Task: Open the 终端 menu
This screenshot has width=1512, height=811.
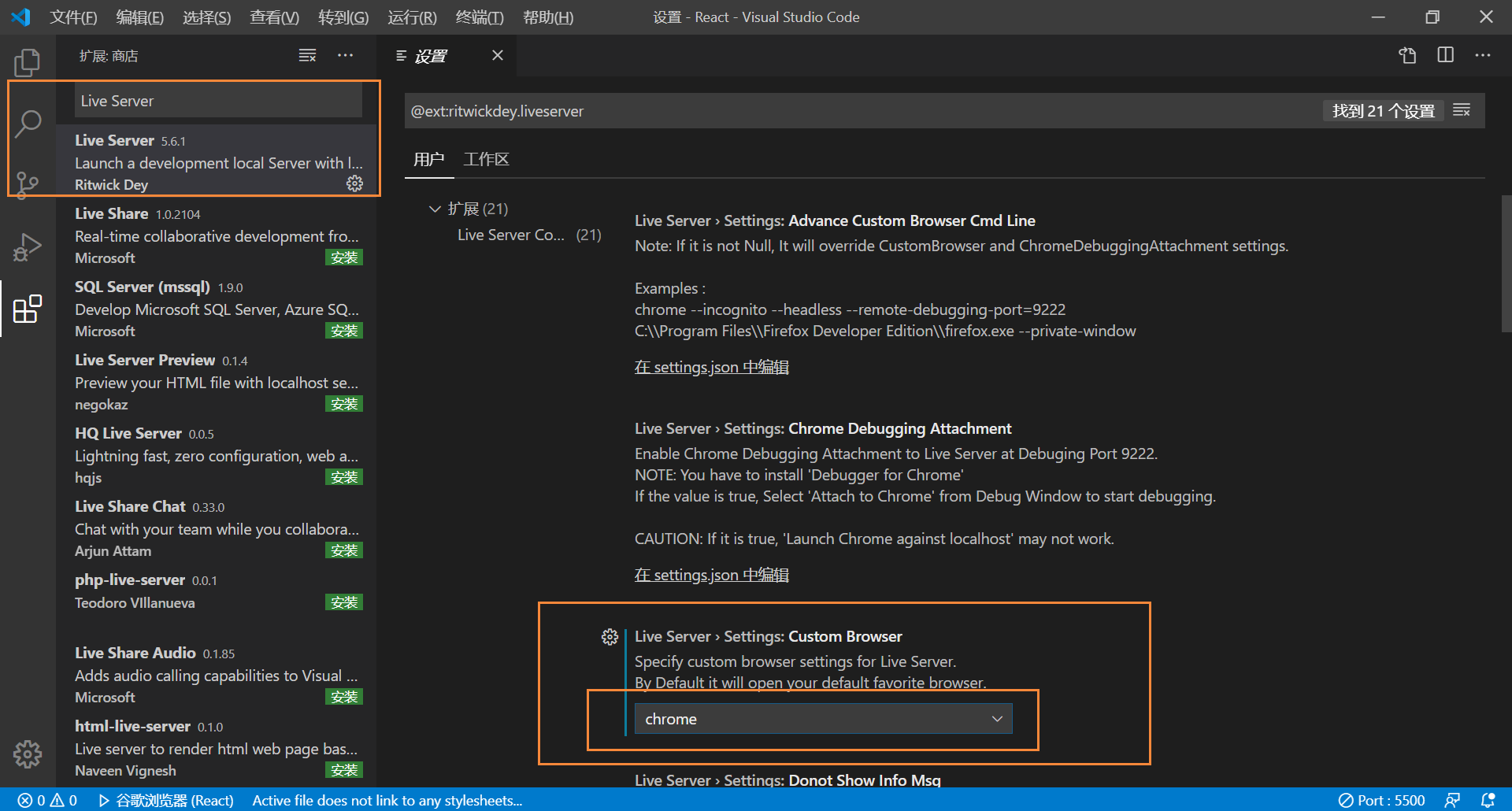Action: pyautogui.click(x=479, y=17)
